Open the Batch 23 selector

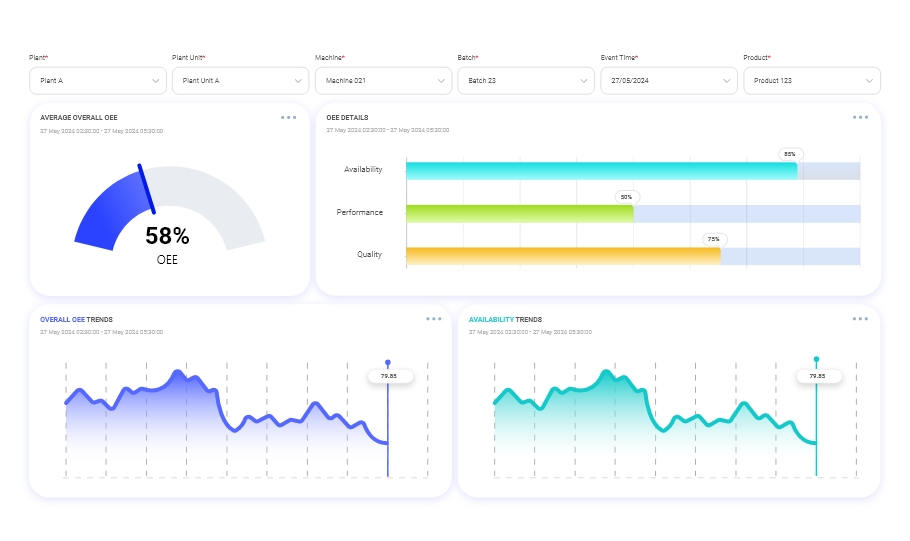coord(526,80)
